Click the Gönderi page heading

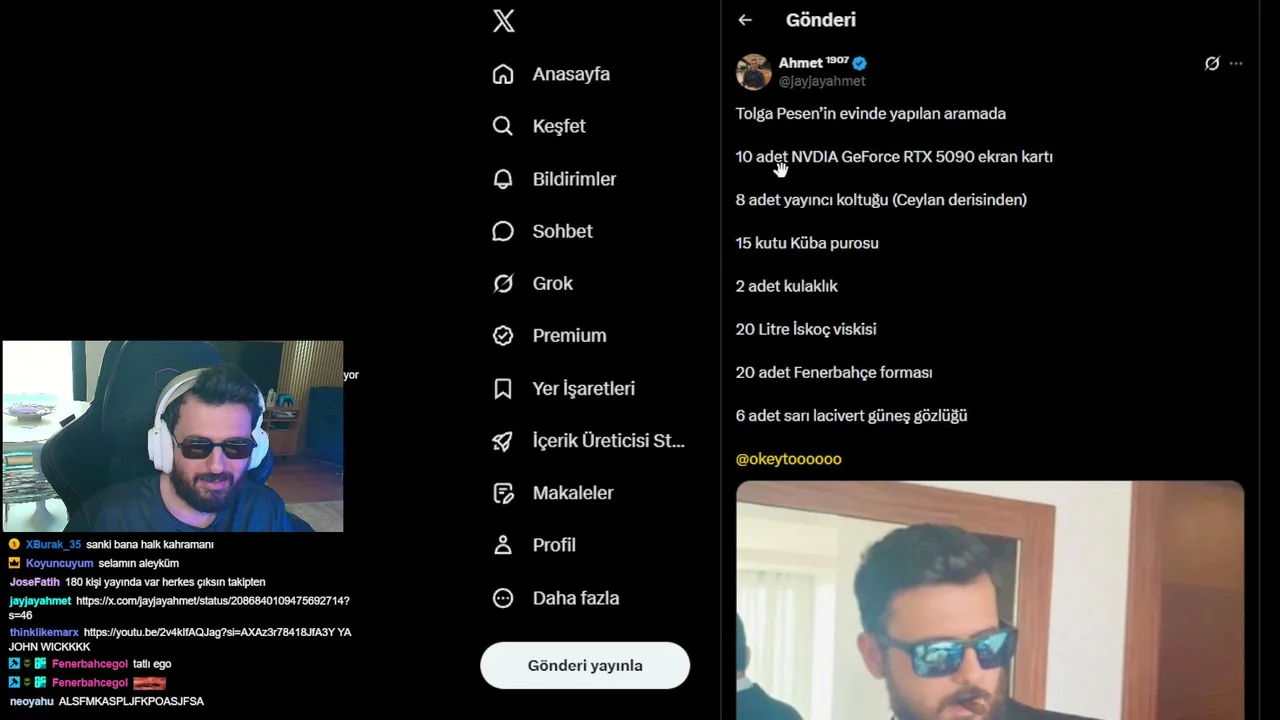point(821,20)
